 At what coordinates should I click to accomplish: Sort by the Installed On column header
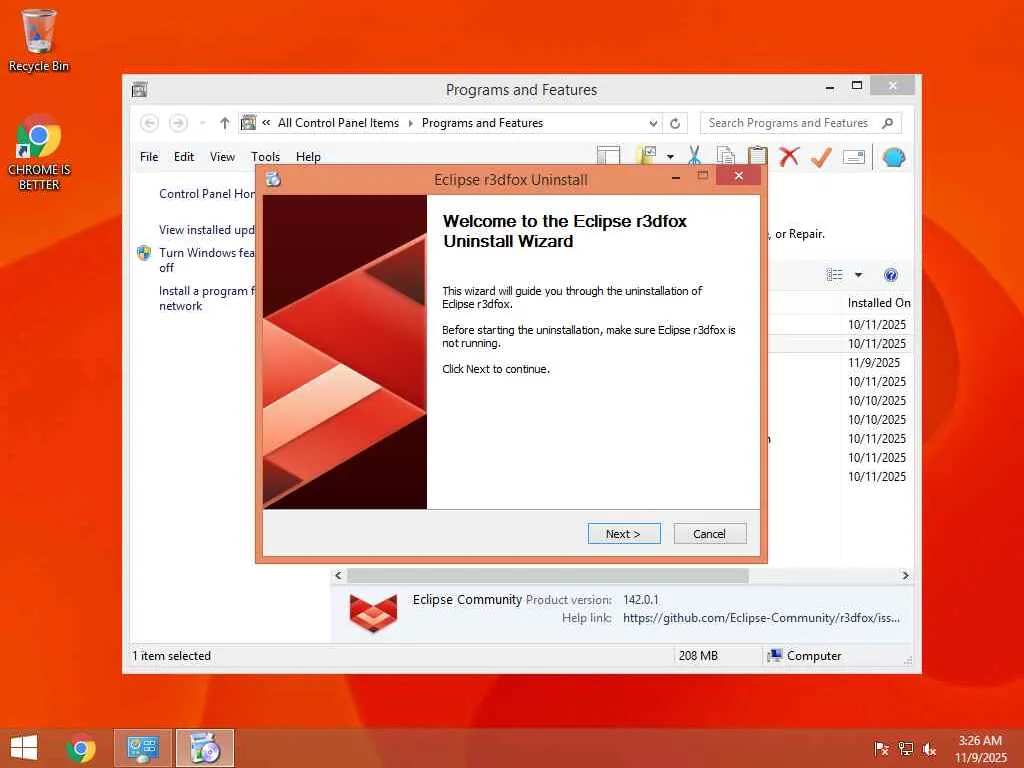878,303
